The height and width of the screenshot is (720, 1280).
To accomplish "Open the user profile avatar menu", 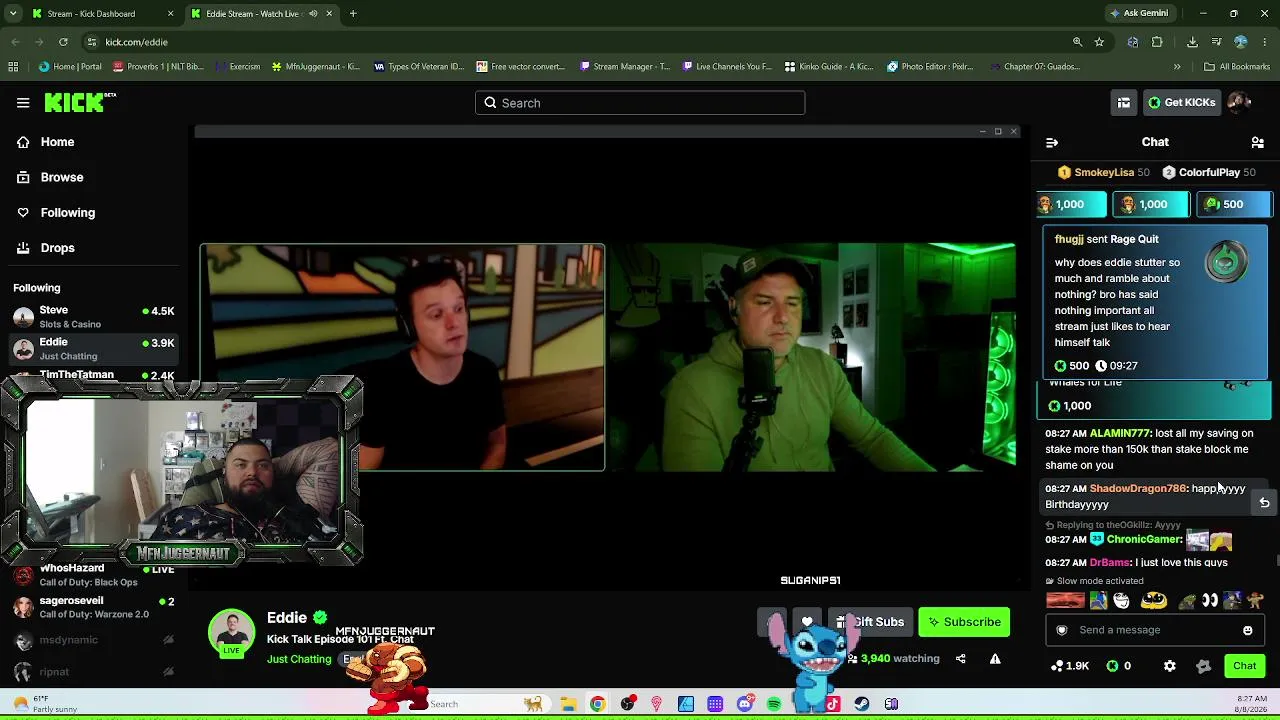I will (x=1239, y=102).
